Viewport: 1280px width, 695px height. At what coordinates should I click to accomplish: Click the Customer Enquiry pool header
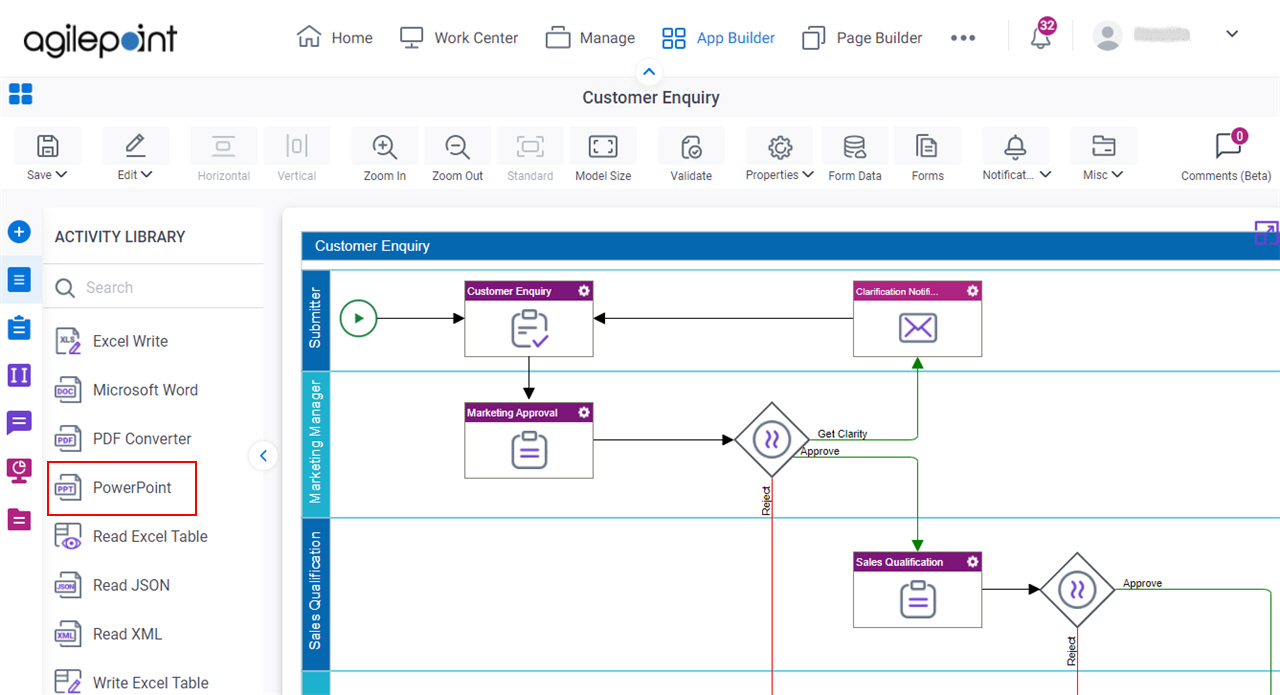pyautogui.click(x=790, y=246)
